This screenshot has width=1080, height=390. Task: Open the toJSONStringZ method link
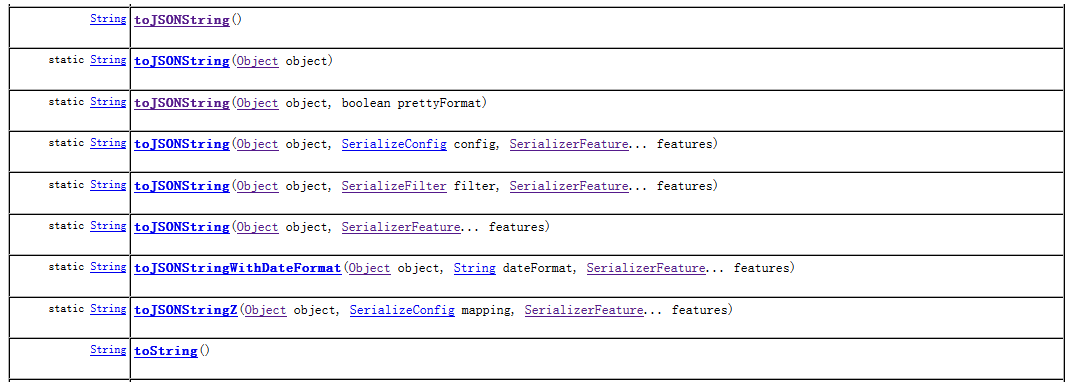(186, 310)
